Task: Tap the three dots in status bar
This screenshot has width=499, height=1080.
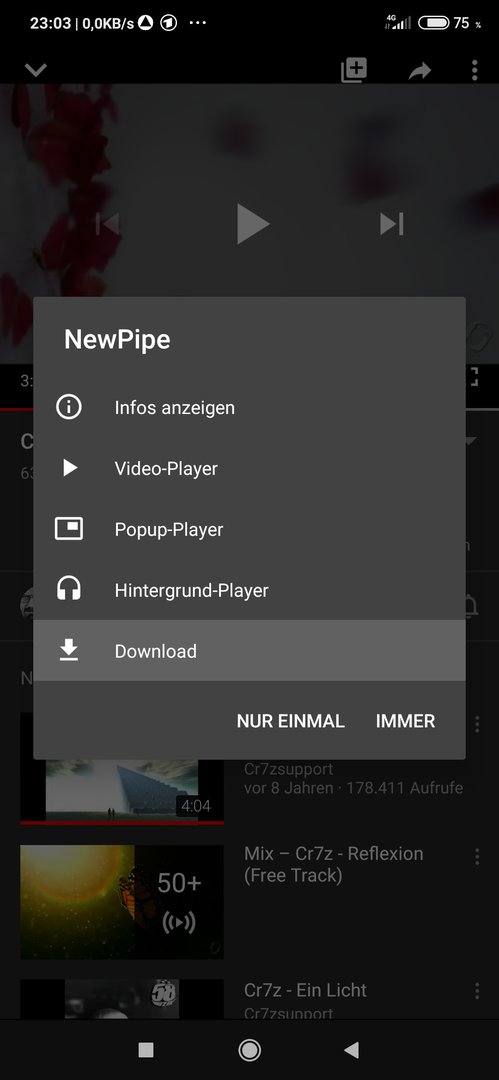Action: click(198, 23)
